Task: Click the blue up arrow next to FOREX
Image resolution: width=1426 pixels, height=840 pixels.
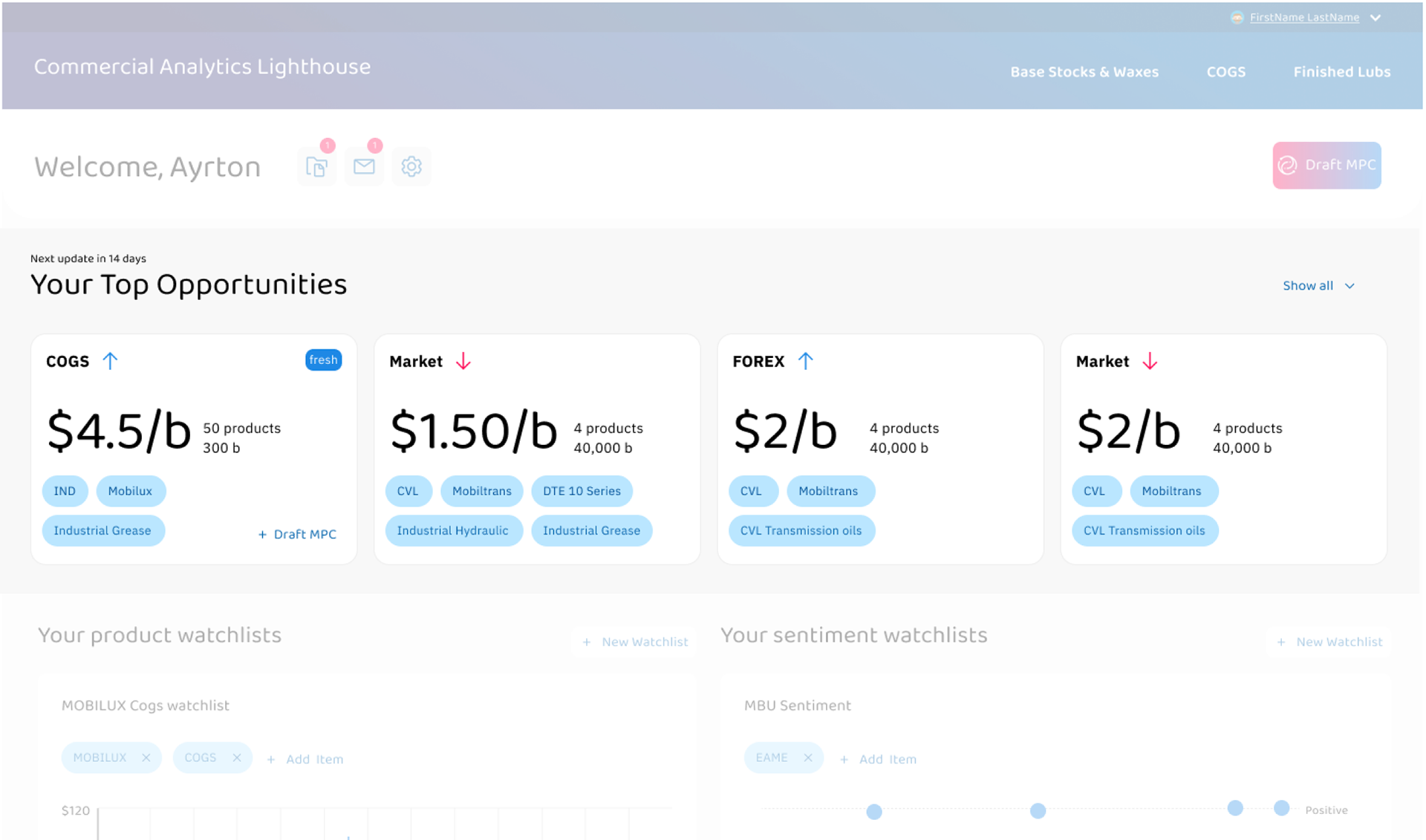Action: (x=806, y=361)
